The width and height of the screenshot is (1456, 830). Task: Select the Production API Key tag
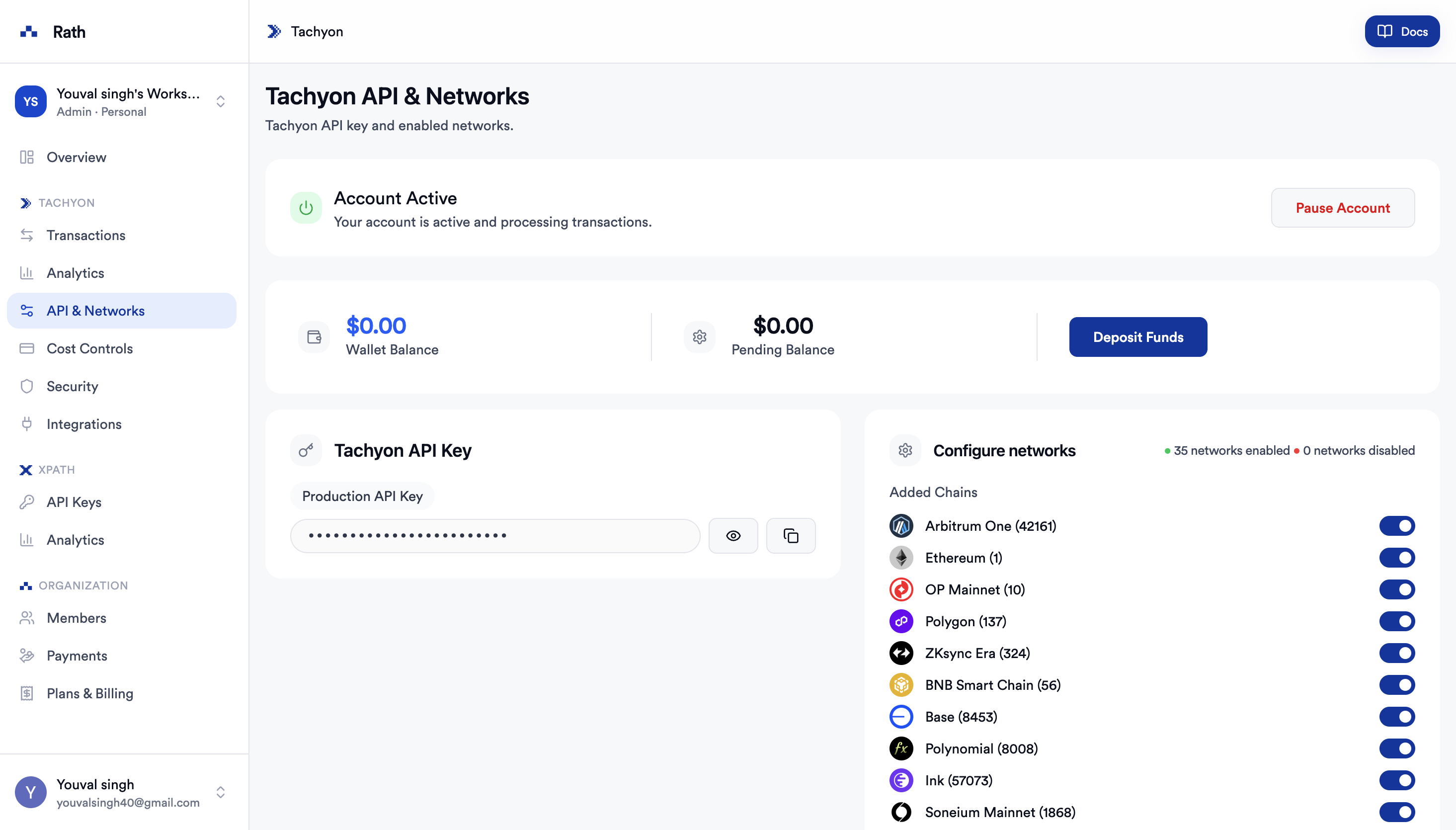pyautogui.click(x=362, y=497)
